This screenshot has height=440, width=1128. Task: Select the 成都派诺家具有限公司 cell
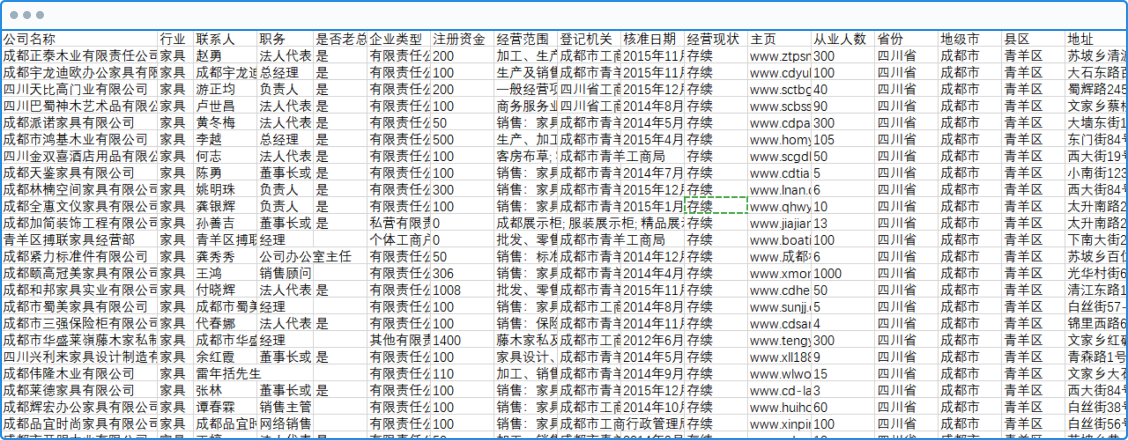tap(80, 123)
